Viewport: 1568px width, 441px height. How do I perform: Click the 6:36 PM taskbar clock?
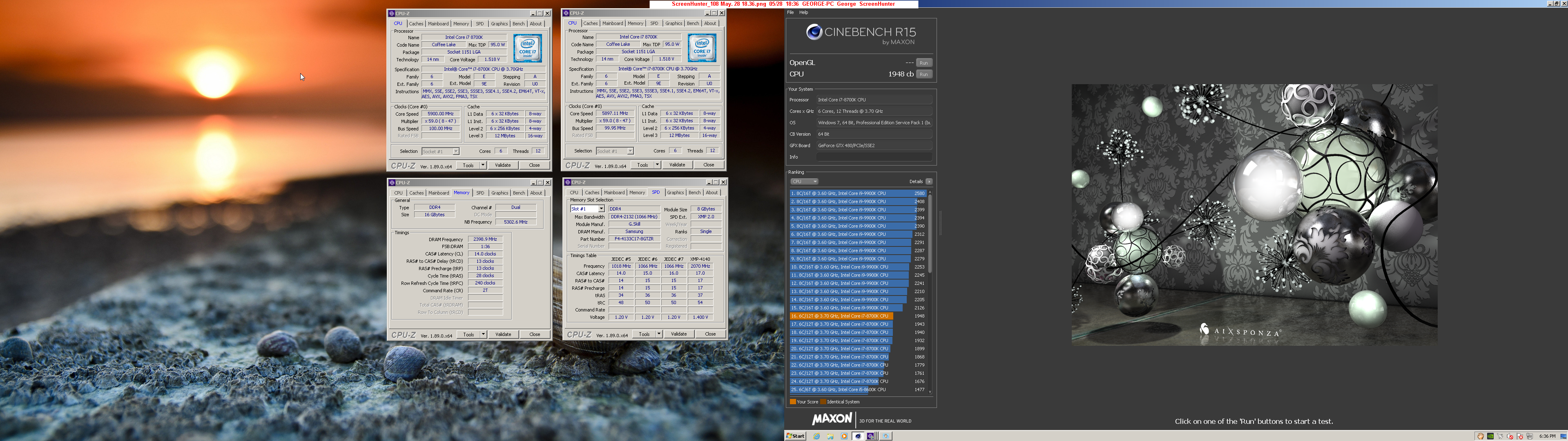[1547, 436]
